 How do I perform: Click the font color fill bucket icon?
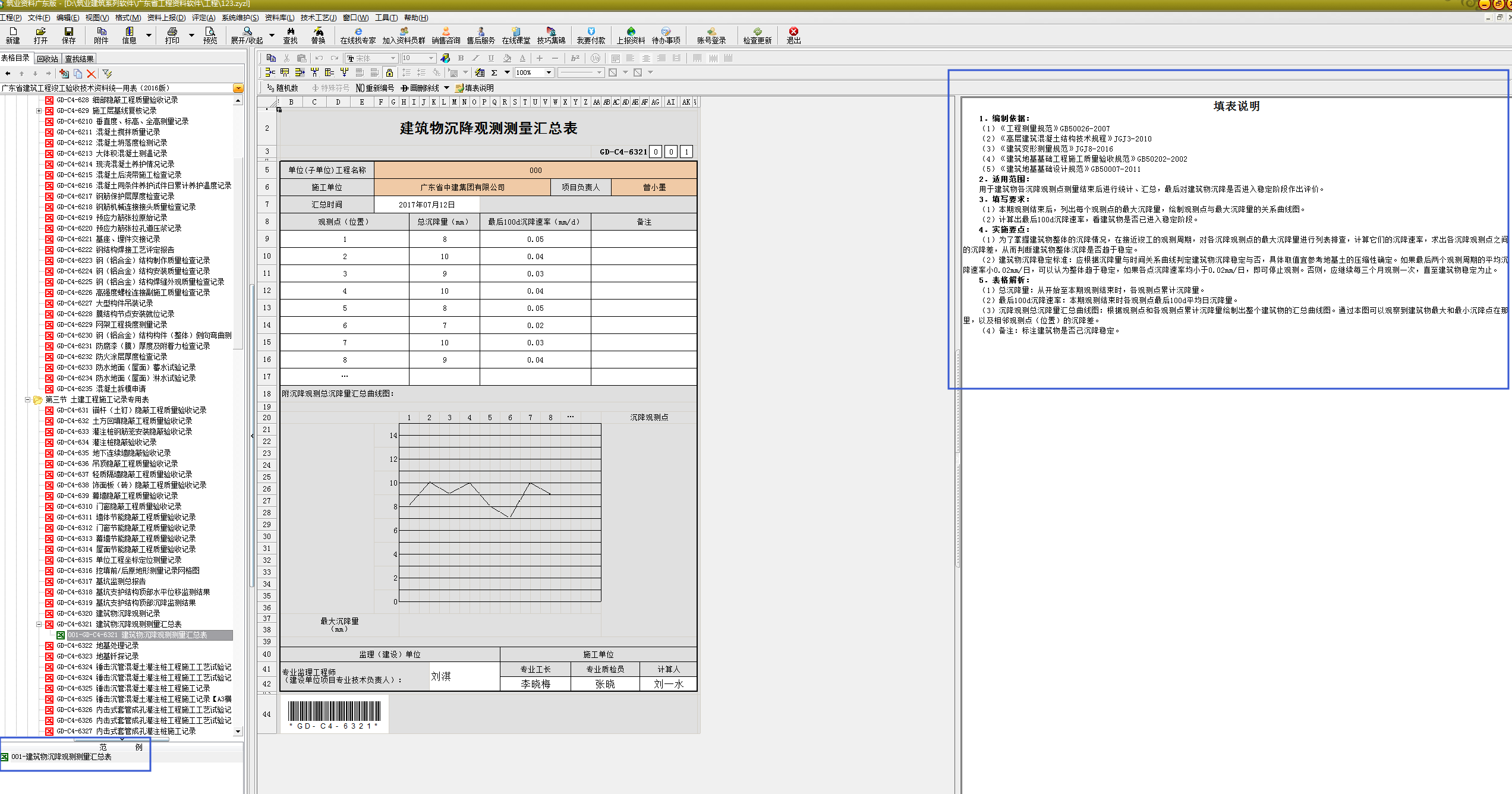[x=507, y=58]
